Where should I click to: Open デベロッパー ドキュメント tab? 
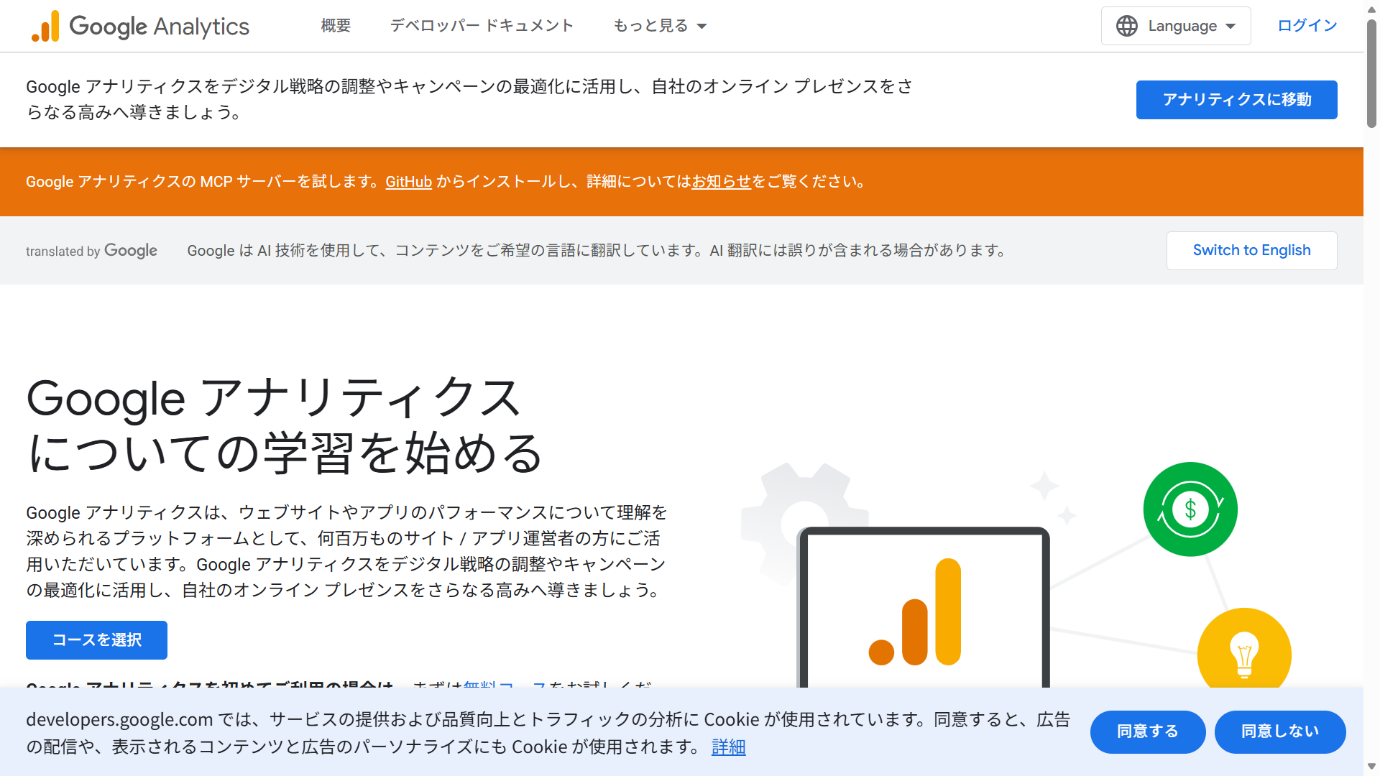pos(482,26)
